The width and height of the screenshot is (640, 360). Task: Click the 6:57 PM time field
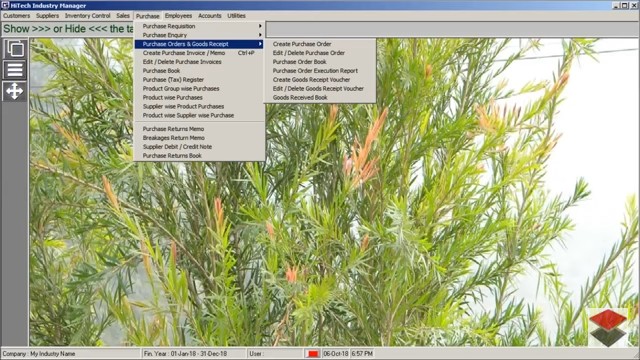coord(362,354)
